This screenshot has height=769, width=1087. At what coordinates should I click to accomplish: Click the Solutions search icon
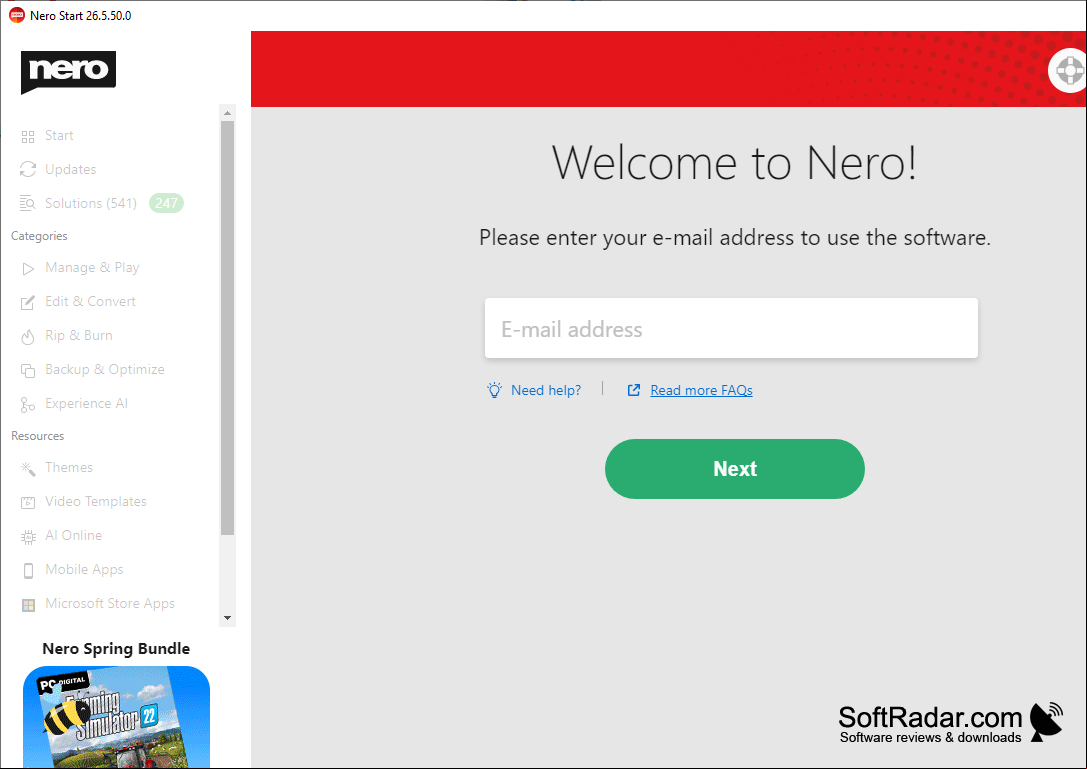(28, 203)
